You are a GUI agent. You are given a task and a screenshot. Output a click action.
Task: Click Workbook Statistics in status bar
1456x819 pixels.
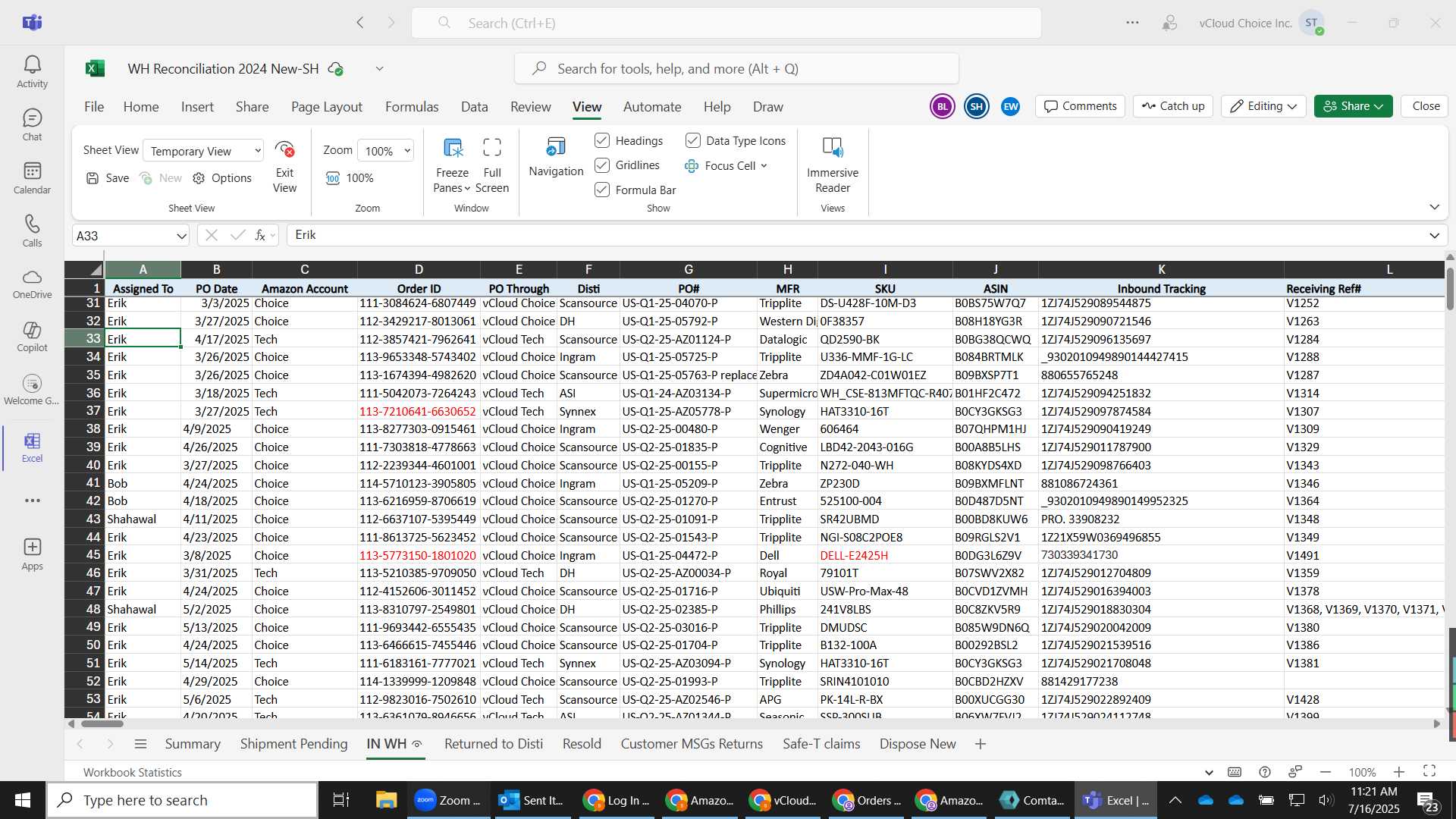click(133, 772)
